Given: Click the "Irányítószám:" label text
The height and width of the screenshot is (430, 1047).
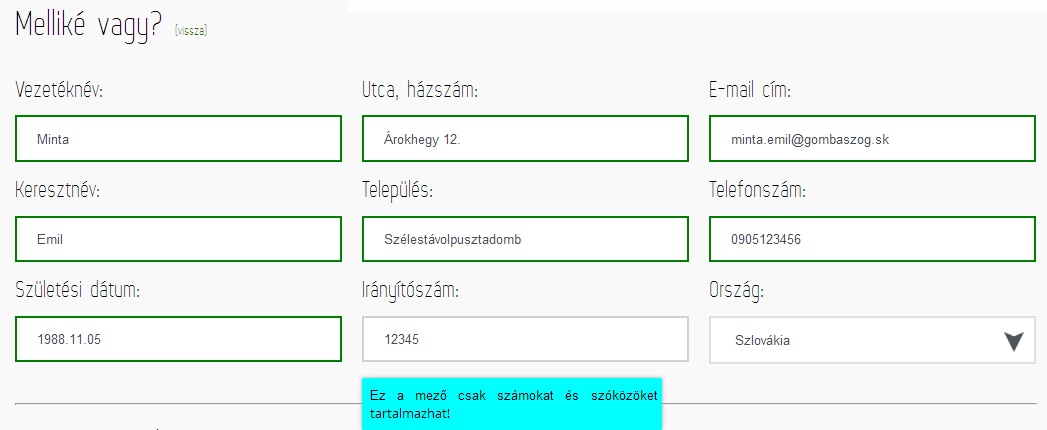Looking at the screenshot, I should coord(410,291).
